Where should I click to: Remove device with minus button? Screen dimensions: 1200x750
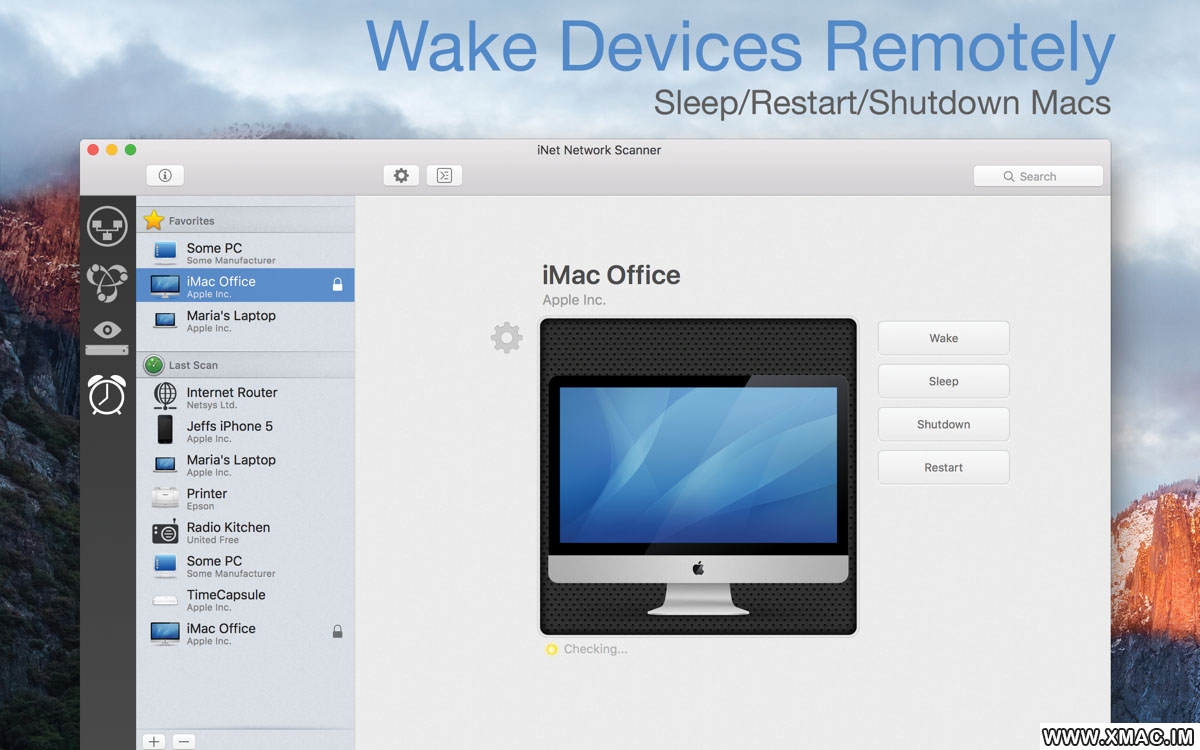tap(184, 741)
